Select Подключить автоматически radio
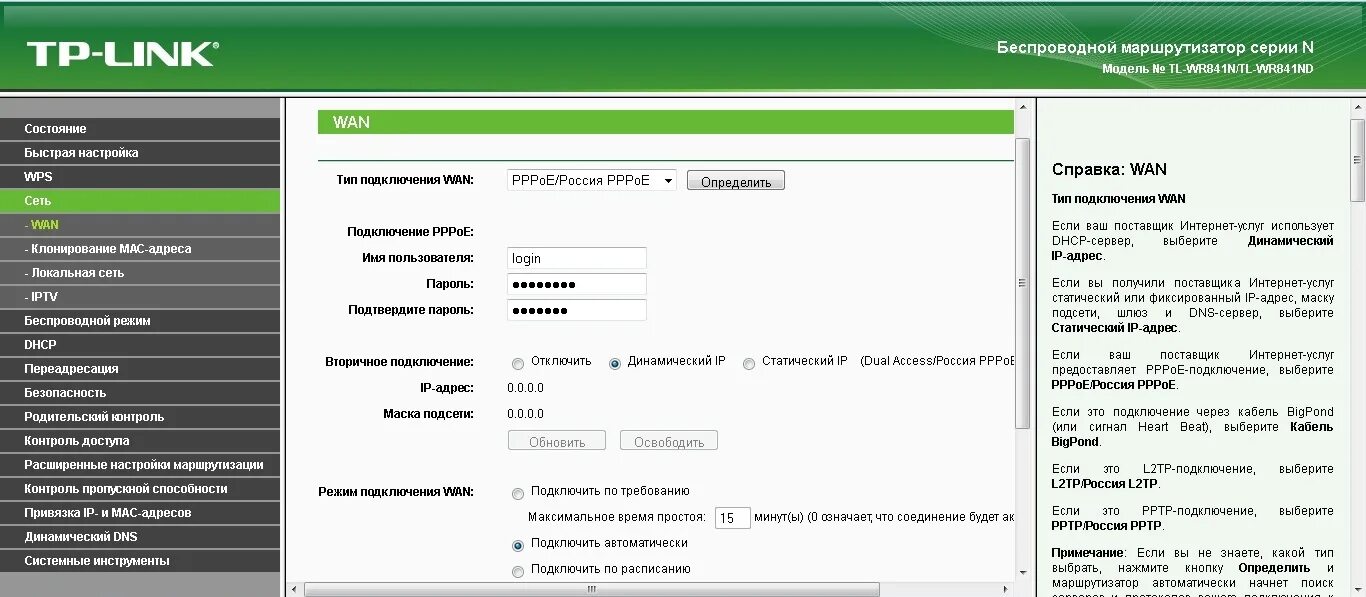1366x597 pixels. point(518,546)
